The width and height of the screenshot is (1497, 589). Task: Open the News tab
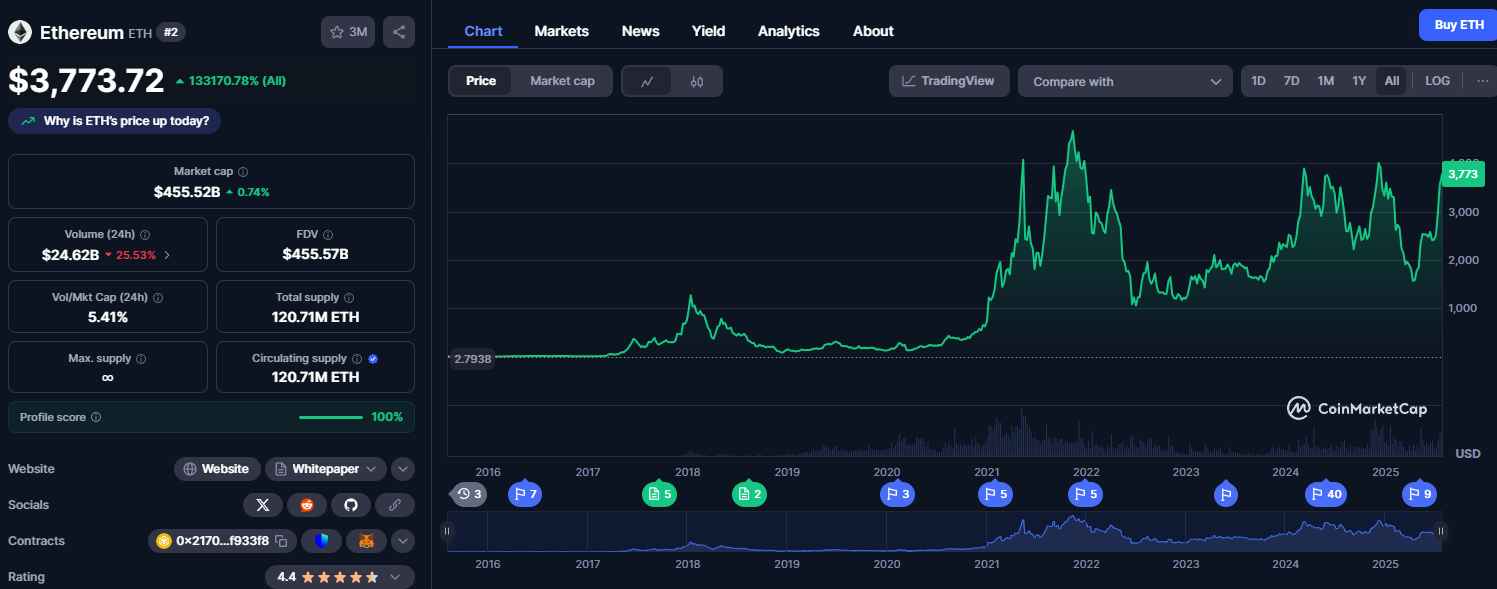tap(640, 31)
